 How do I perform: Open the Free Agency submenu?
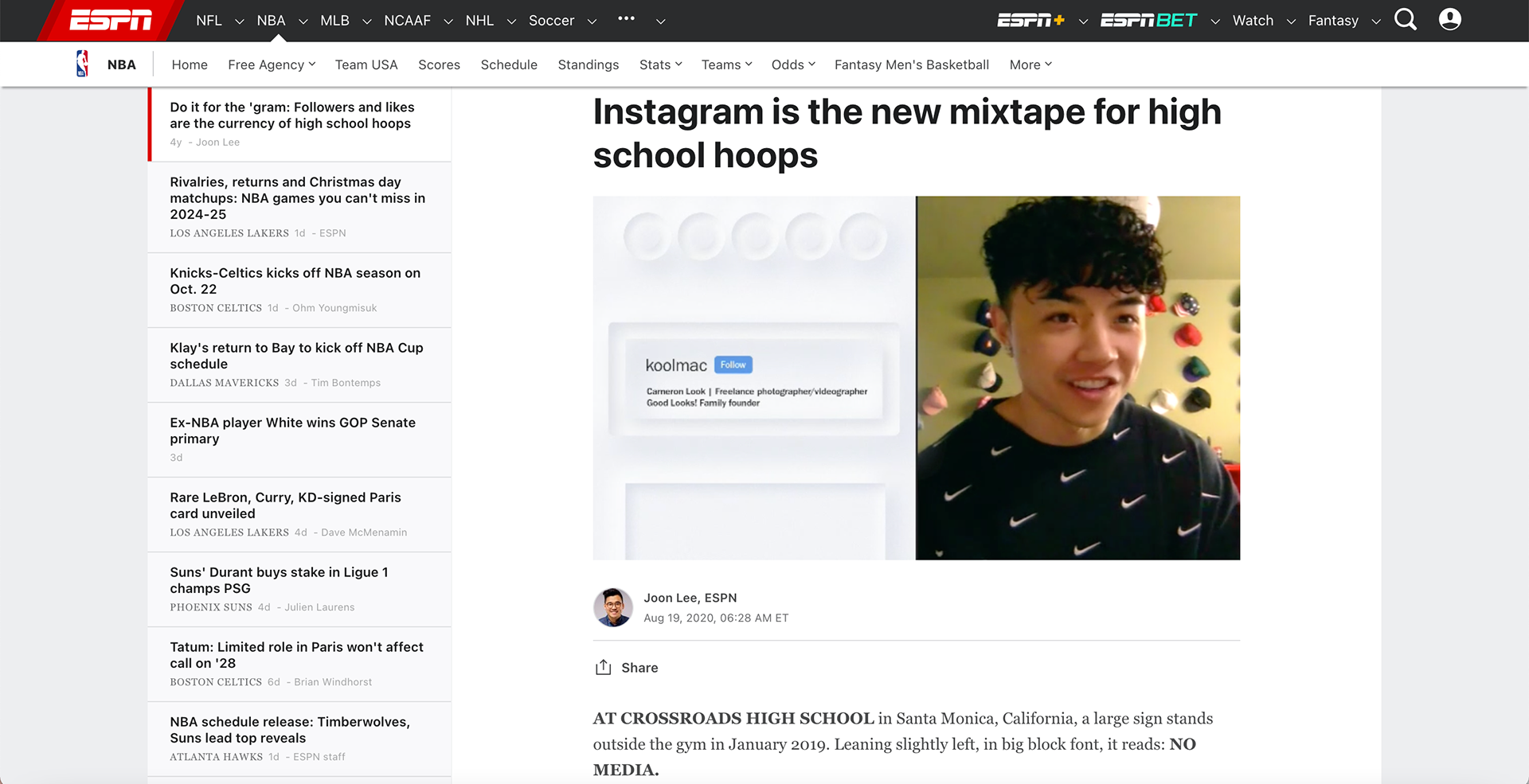tap(272, 64)
